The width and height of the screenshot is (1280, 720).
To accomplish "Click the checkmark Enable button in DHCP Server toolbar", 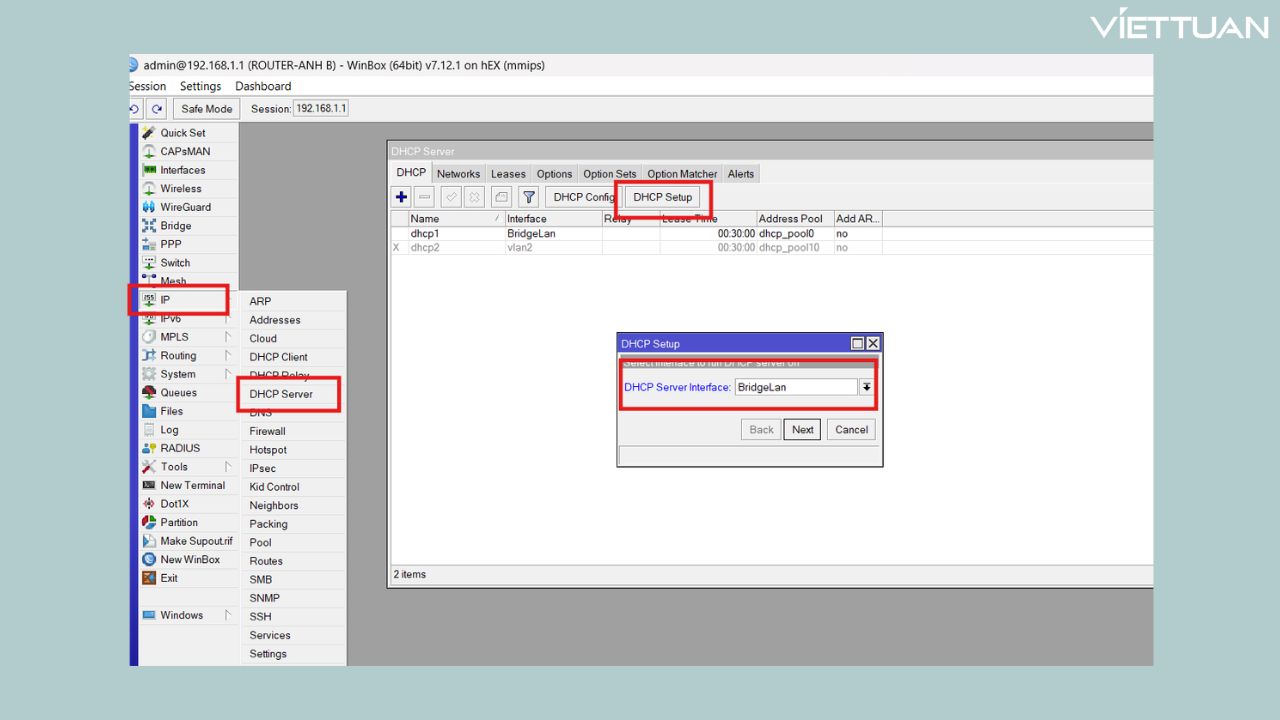I will tap(451, 197).
